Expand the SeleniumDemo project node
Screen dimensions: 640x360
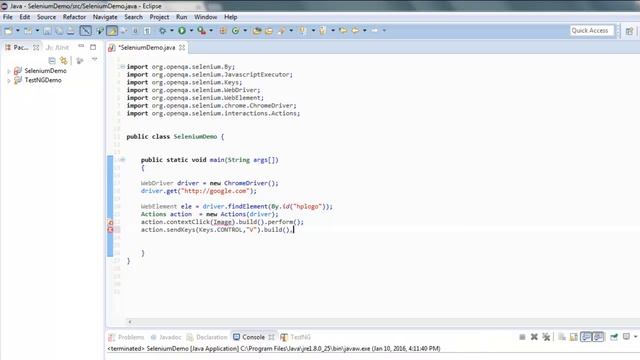click(x=9, y=71)
